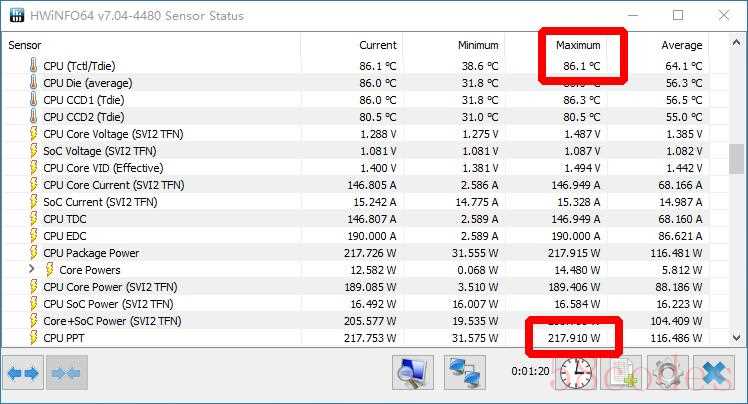Select the CPU Core Voltage (SVI2 TFN) label
748x404 pixels.
click(113, 134)
